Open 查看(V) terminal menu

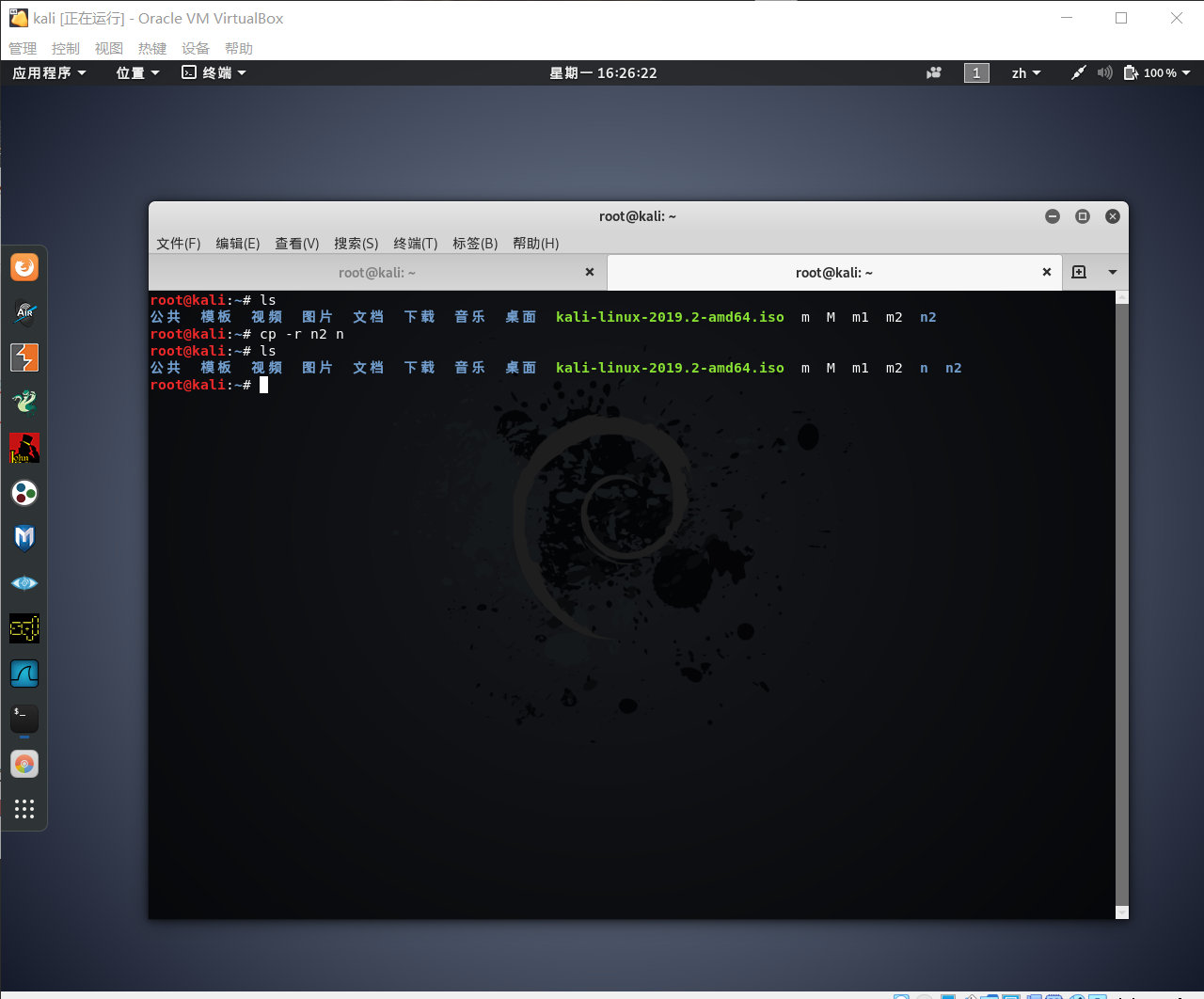coord(297,243)
